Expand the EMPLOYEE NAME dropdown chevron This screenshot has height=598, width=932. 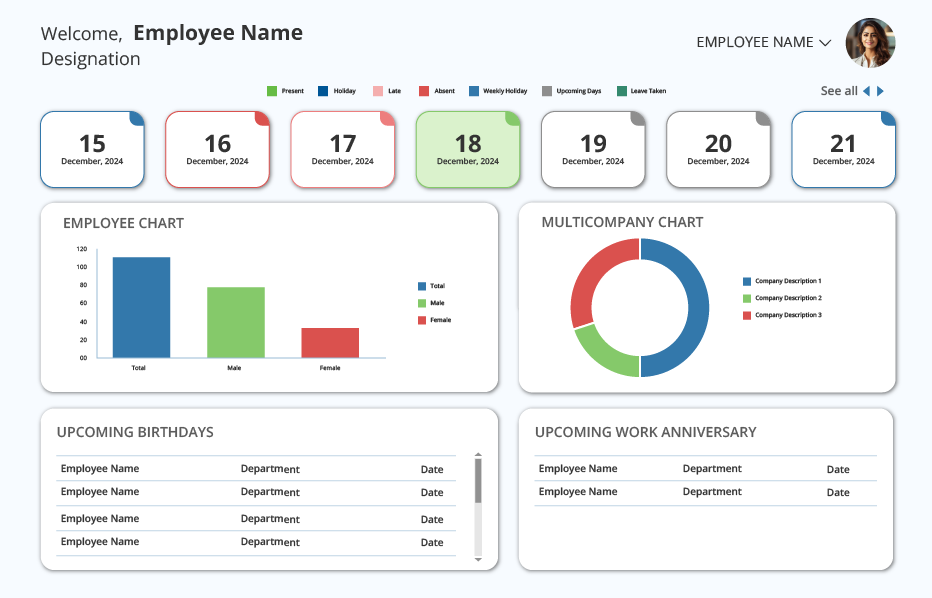pyautogui.click(x=825, y=43)
